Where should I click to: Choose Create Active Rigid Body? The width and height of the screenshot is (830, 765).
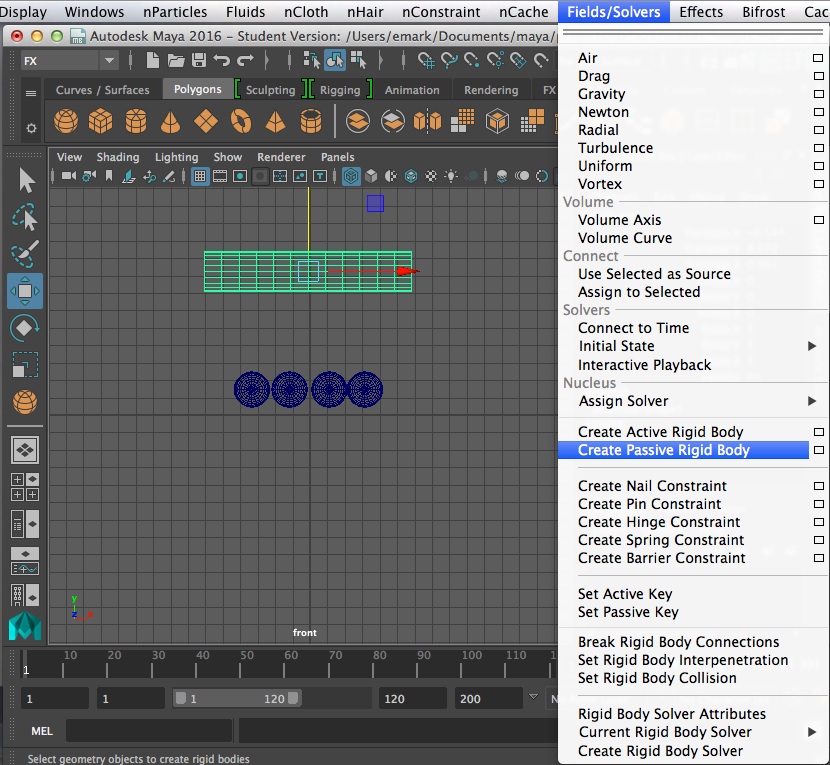[660, 432]
